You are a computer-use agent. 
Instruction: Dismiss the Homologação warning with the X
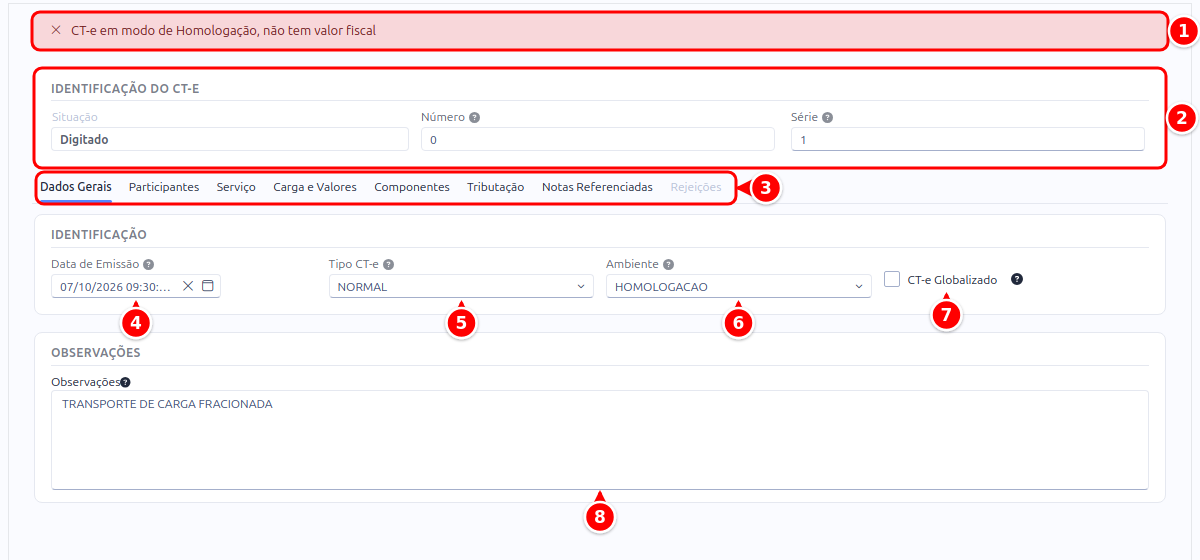pyautogui.click(x=56, y=30)
